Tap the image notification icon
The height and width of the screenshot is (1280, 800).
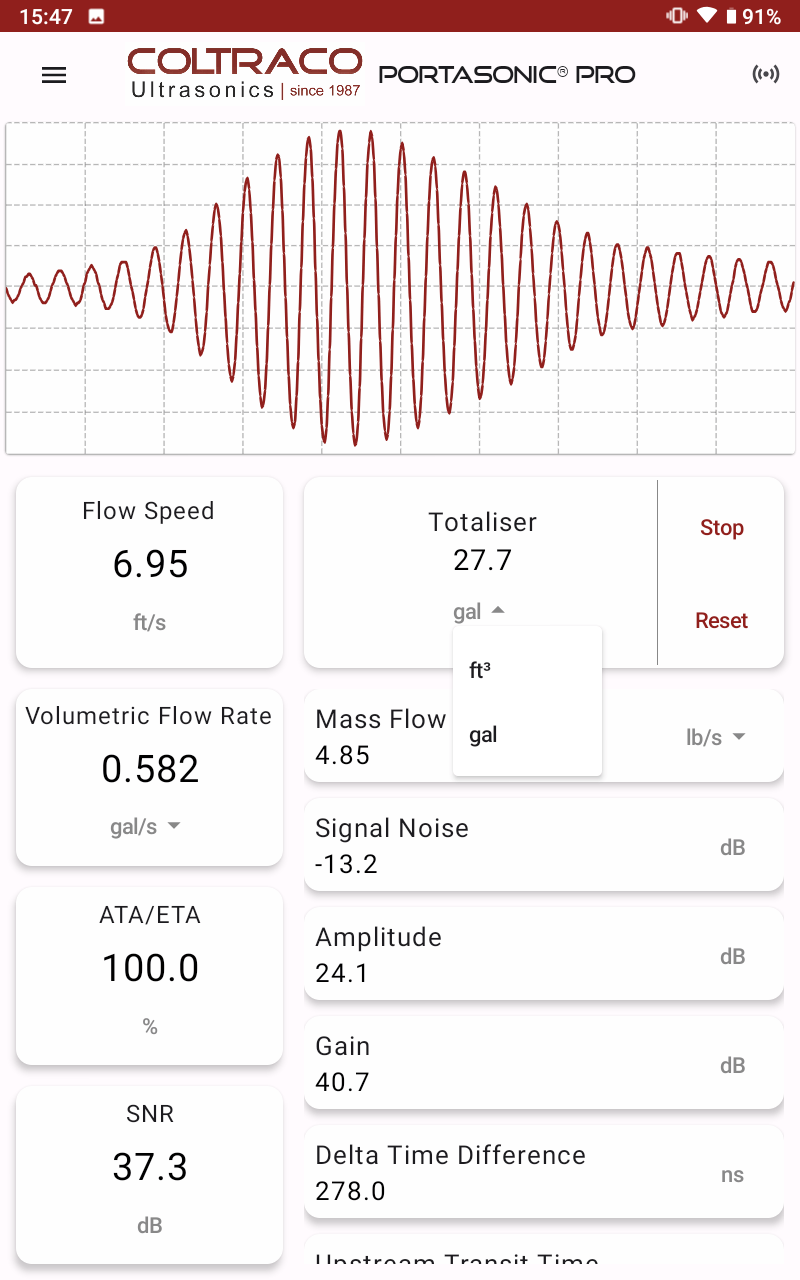(97, 16)
